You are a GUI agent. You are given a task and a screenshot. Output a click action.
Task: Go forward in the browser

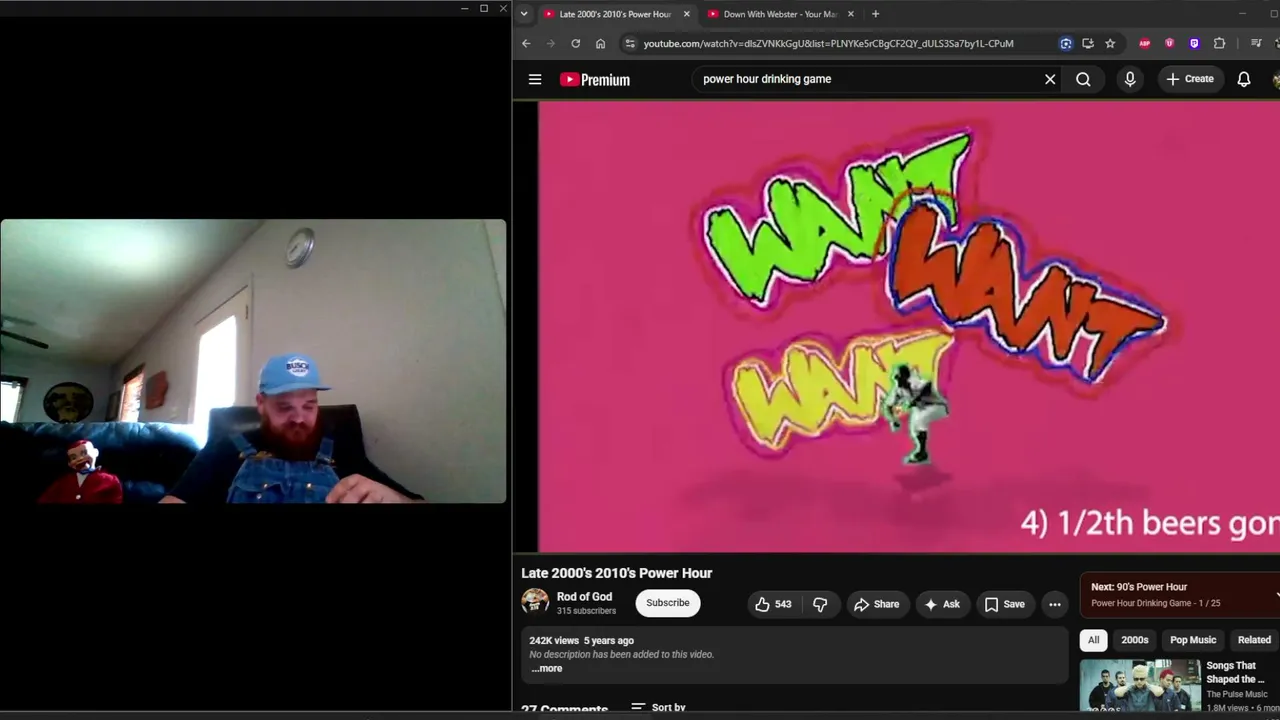click(x=550, y=43)
